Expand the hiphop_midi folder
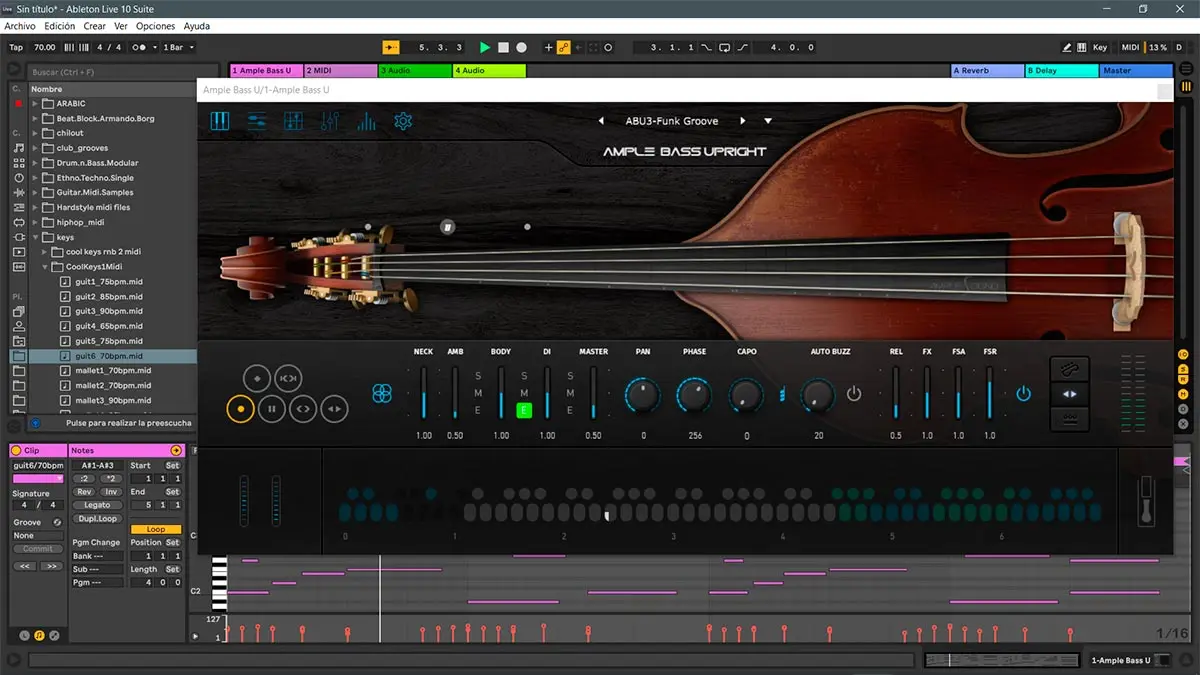This screenshot has width=1200, height=675. pyautogui.click(x=35, y=222)
